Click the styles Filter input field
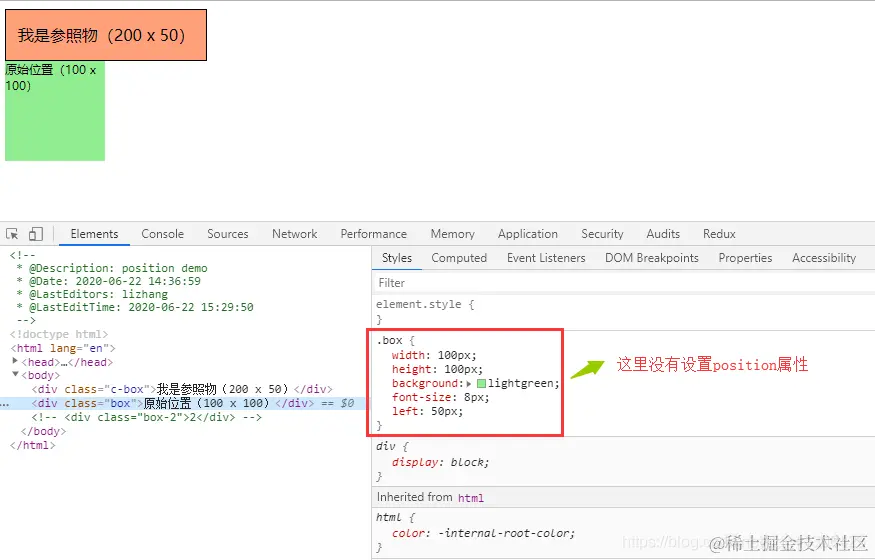 623,283
